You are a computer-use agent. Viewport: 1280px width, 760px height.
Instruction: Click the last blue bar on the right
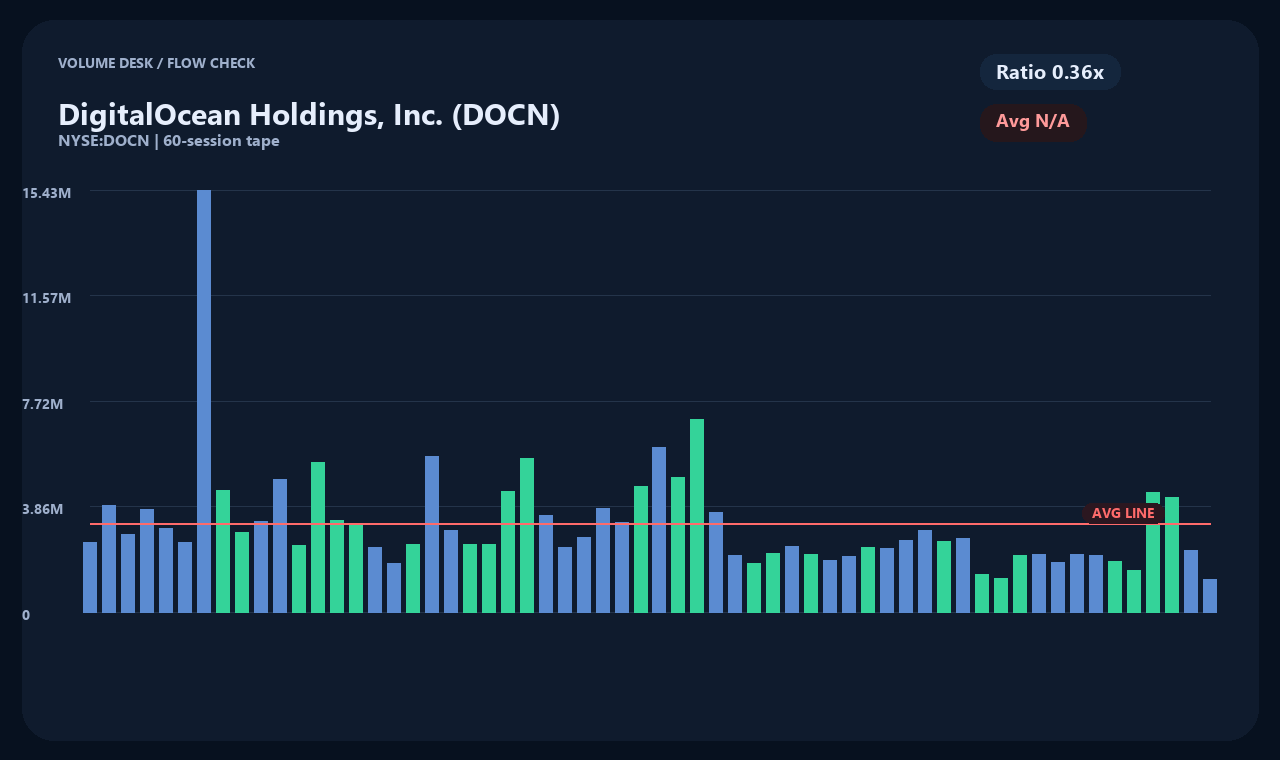point(1210,596)
